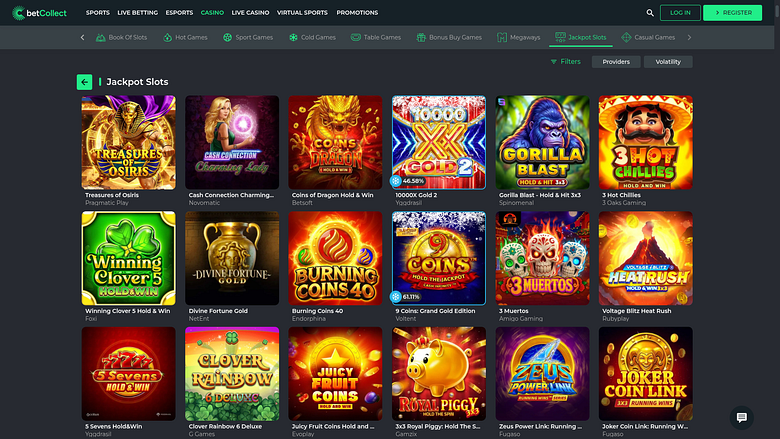Click the Filters funnel icon
The image size is (780, 439).
click(x=554, y=62)
